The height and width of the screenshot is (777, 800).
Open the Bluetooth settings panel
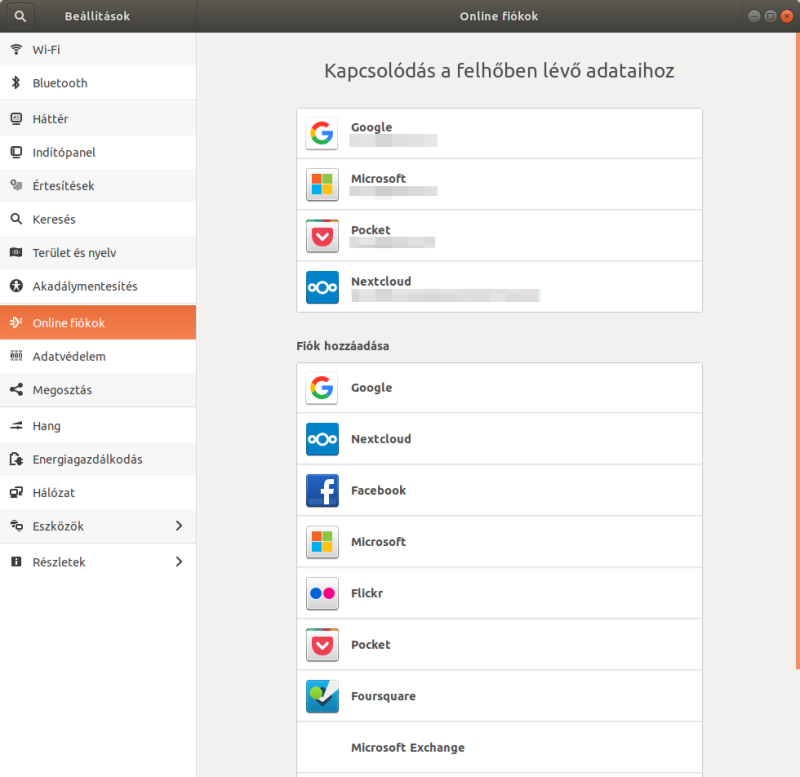click(x=98, y=83)
